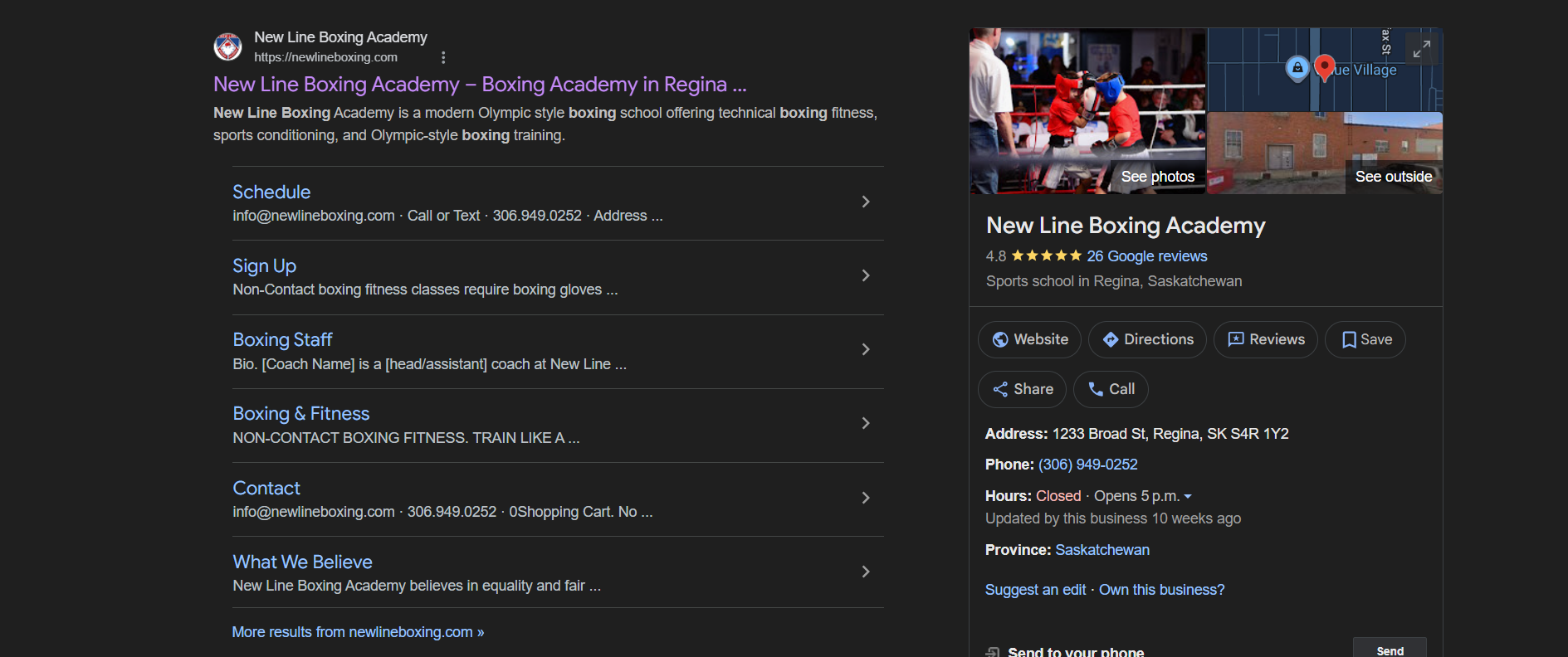Click Suggest an edit
The height and width of the screenshot is (657, 1568).
pos(1035,590)
